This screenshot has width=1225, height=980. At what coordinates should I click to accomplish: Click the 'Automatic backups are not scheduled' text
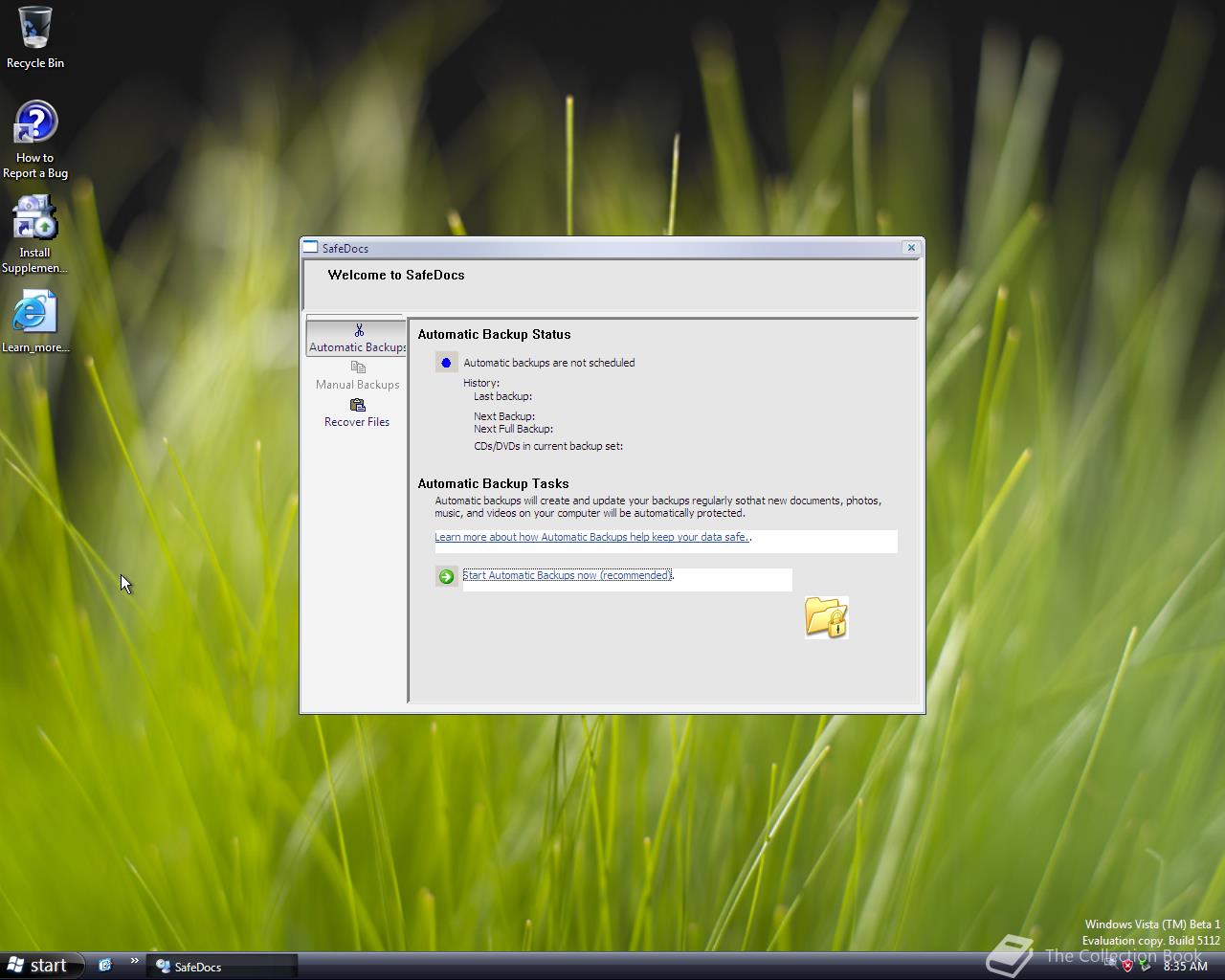click(x=549, y=363)
